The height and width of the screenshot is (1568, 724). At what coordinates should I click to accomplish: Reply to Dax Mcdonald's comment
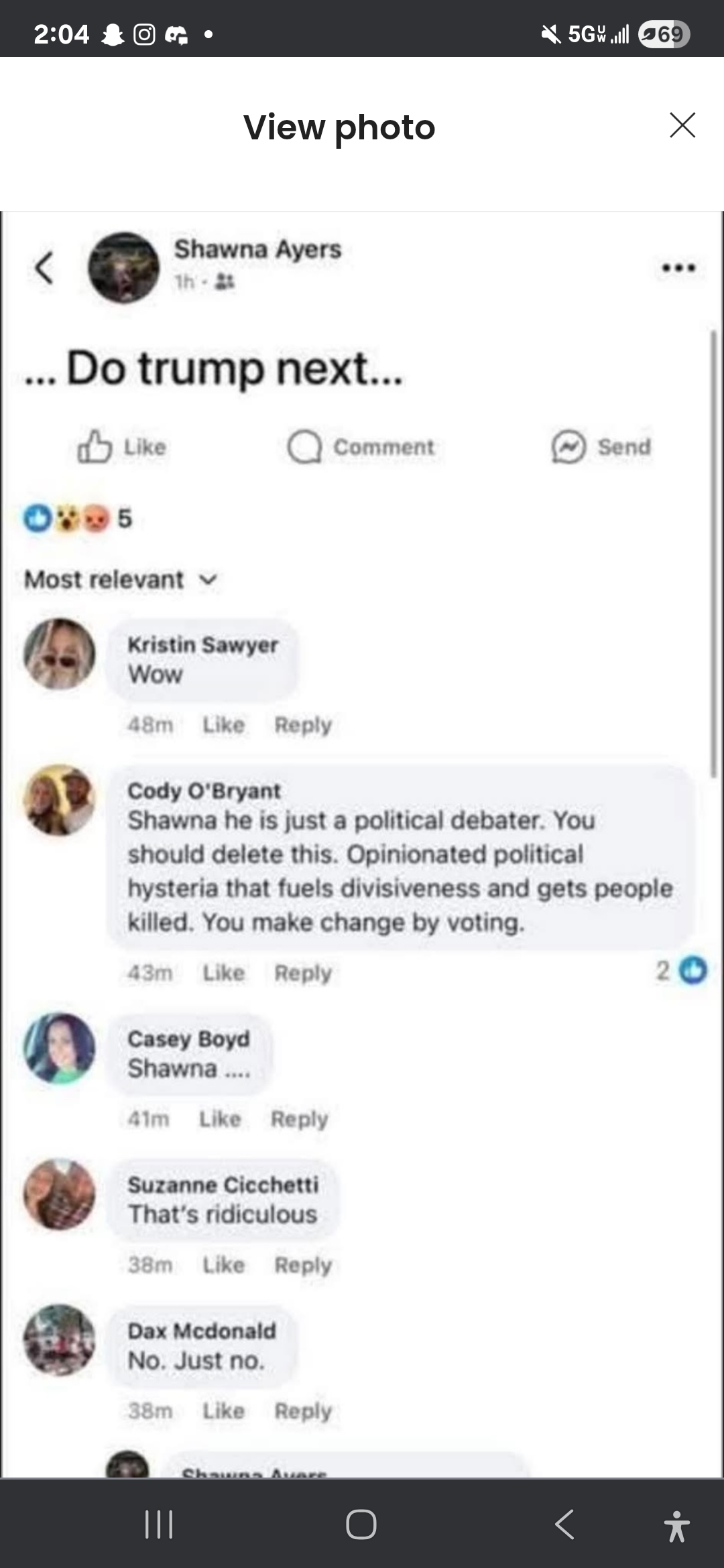click(303, 1411)
